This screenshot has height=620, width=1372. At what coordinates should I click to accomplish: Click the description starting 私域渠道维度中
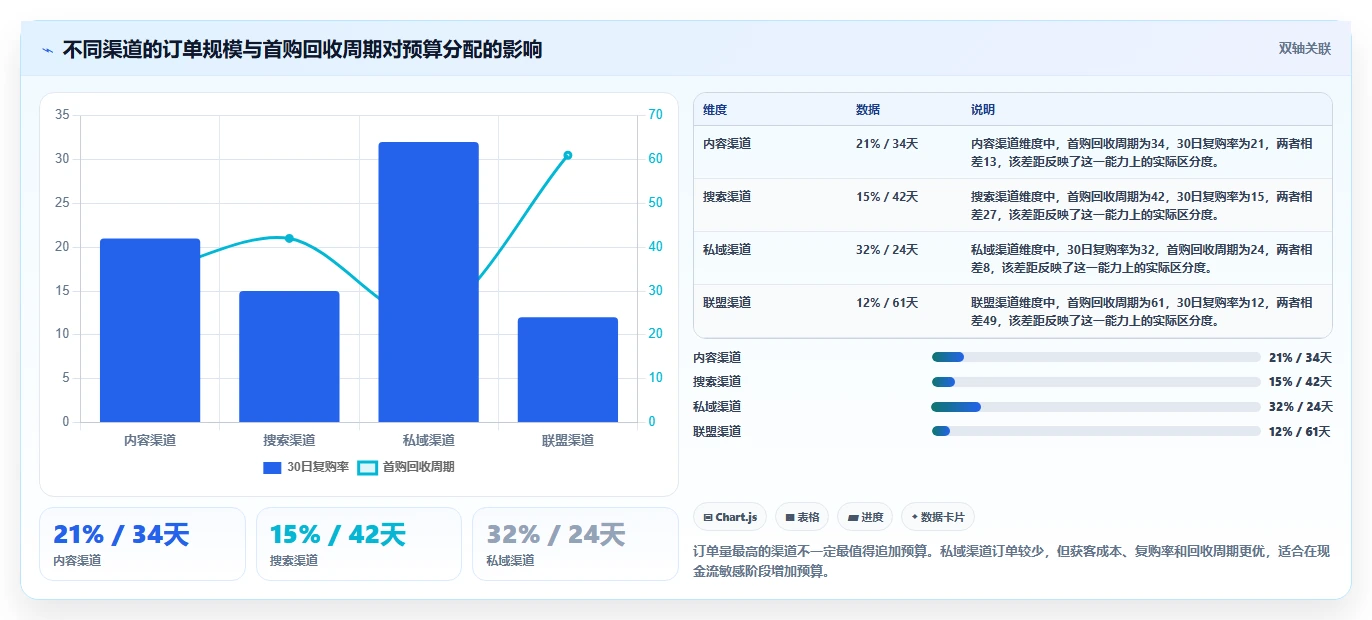1142,258
